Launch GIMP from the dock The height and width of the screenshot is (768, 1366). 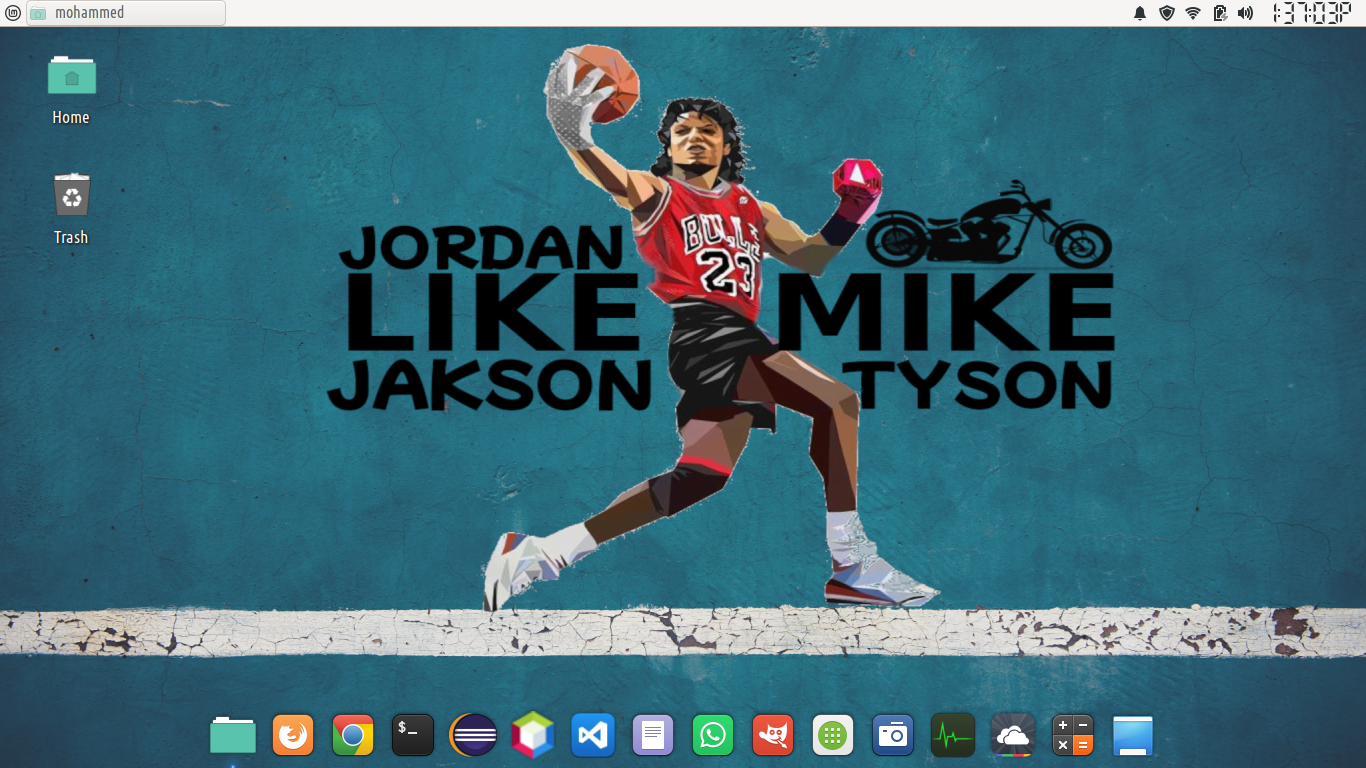pos(773,735)
